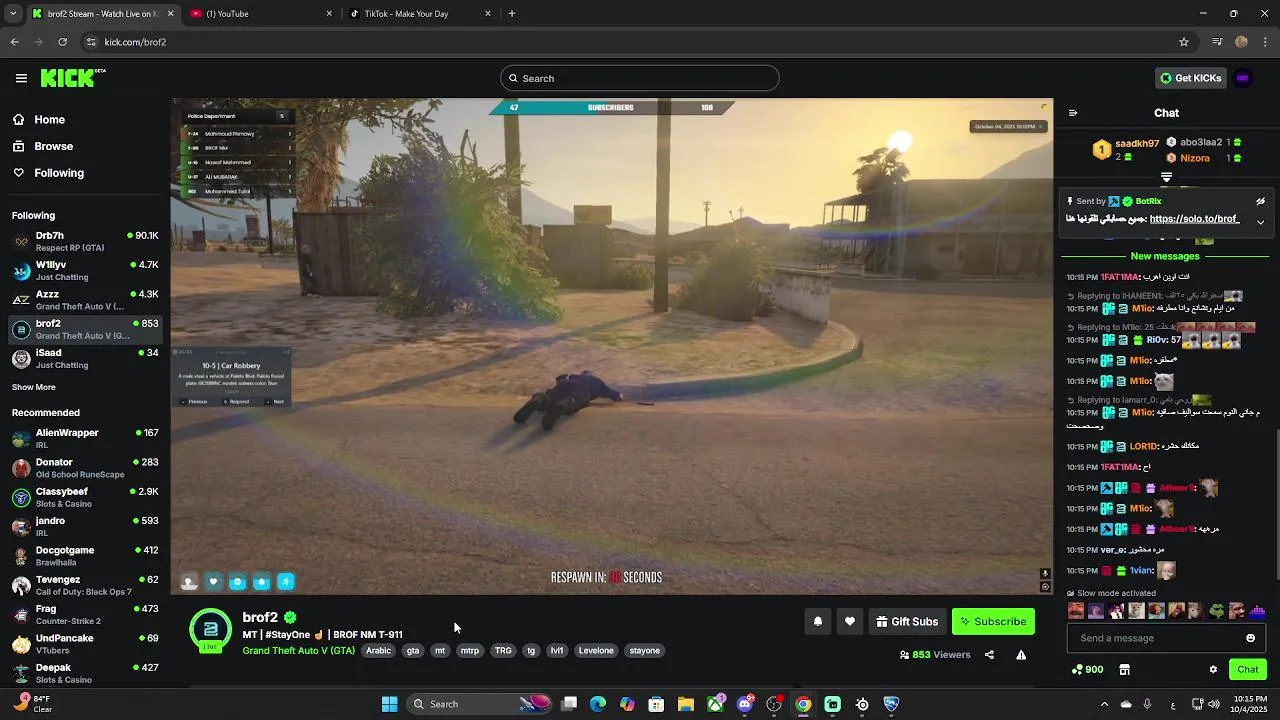Open browser tab search dropdown
Viewport: 1280px width, 720px height.
pos(14,14)
